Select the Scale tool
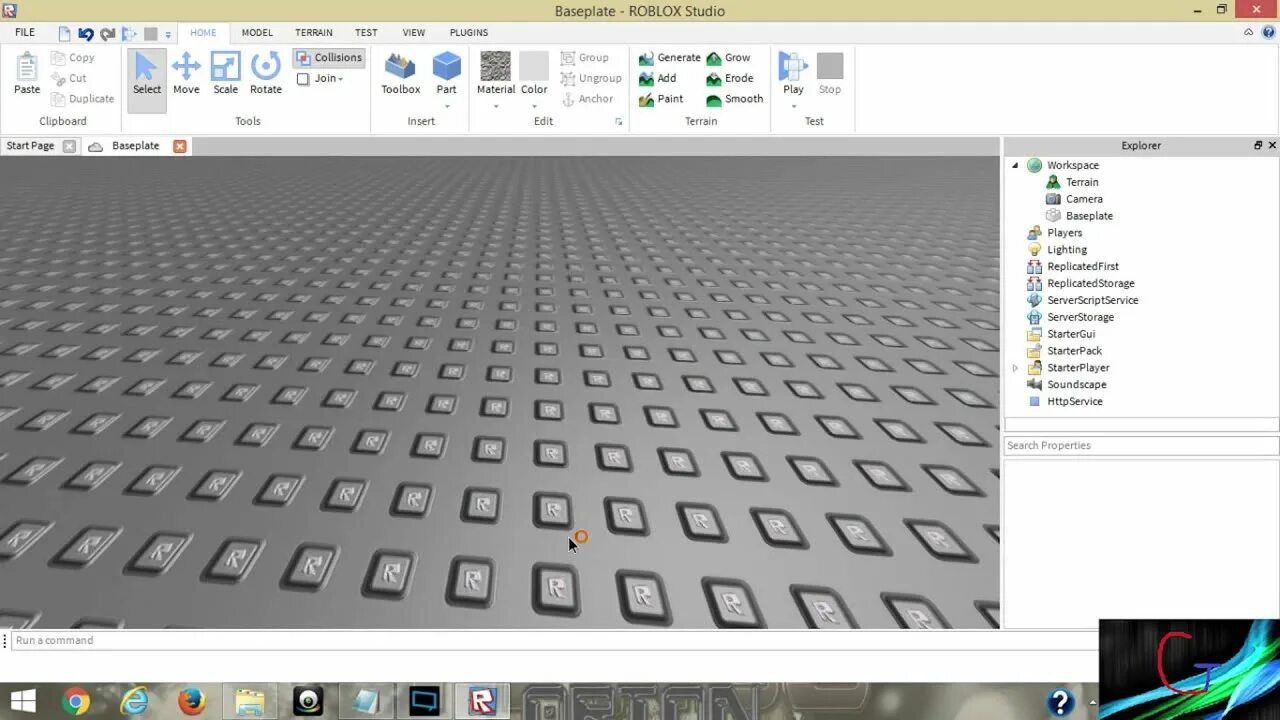The image size is (1280, 720). [x=226, y=74]
